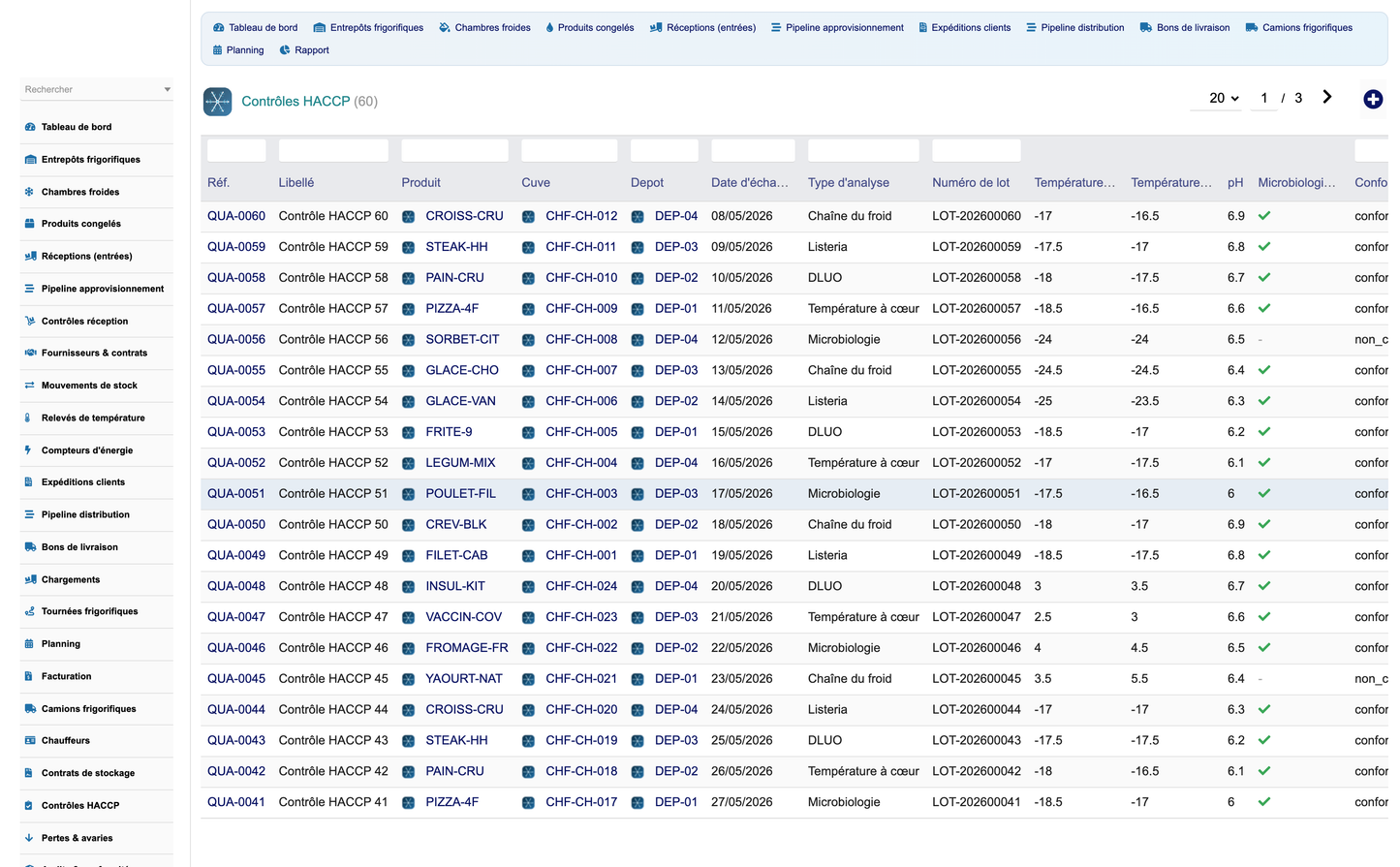
Task: Open Expéditions clients sidebar icon
Action: [29, 482]
